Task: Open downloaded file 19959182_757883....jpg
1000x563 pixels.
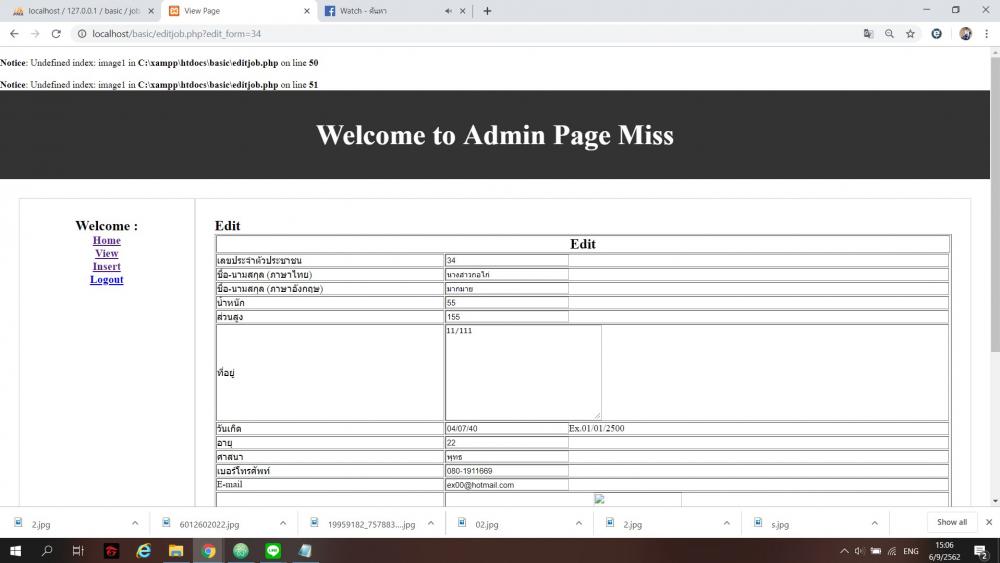Action: (371, 524)
